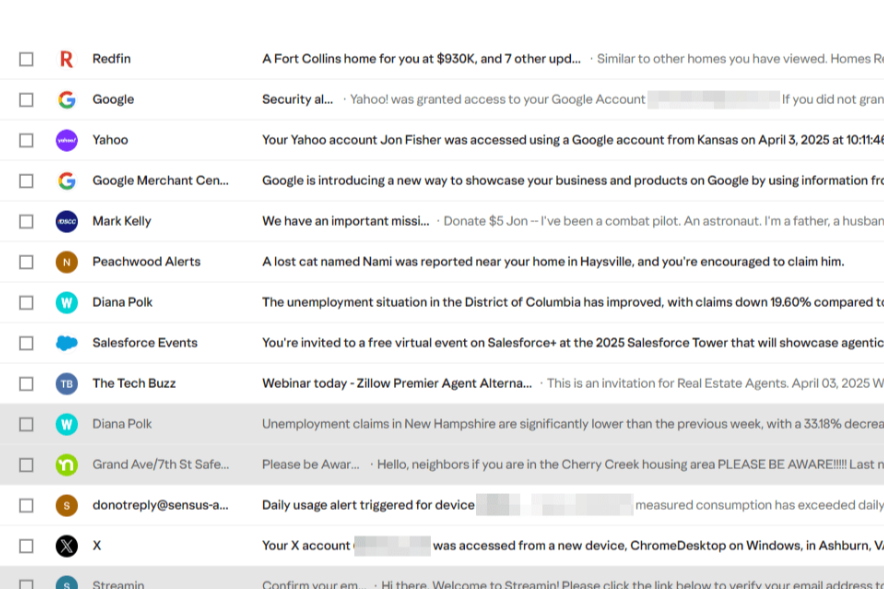
Task: Click sender name Peachwood Alerts
Action: click(147, 262)
